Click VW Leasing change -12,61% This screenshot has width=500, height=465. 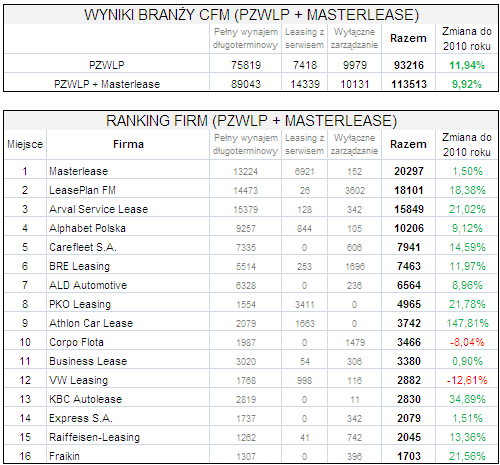[467, 380]
